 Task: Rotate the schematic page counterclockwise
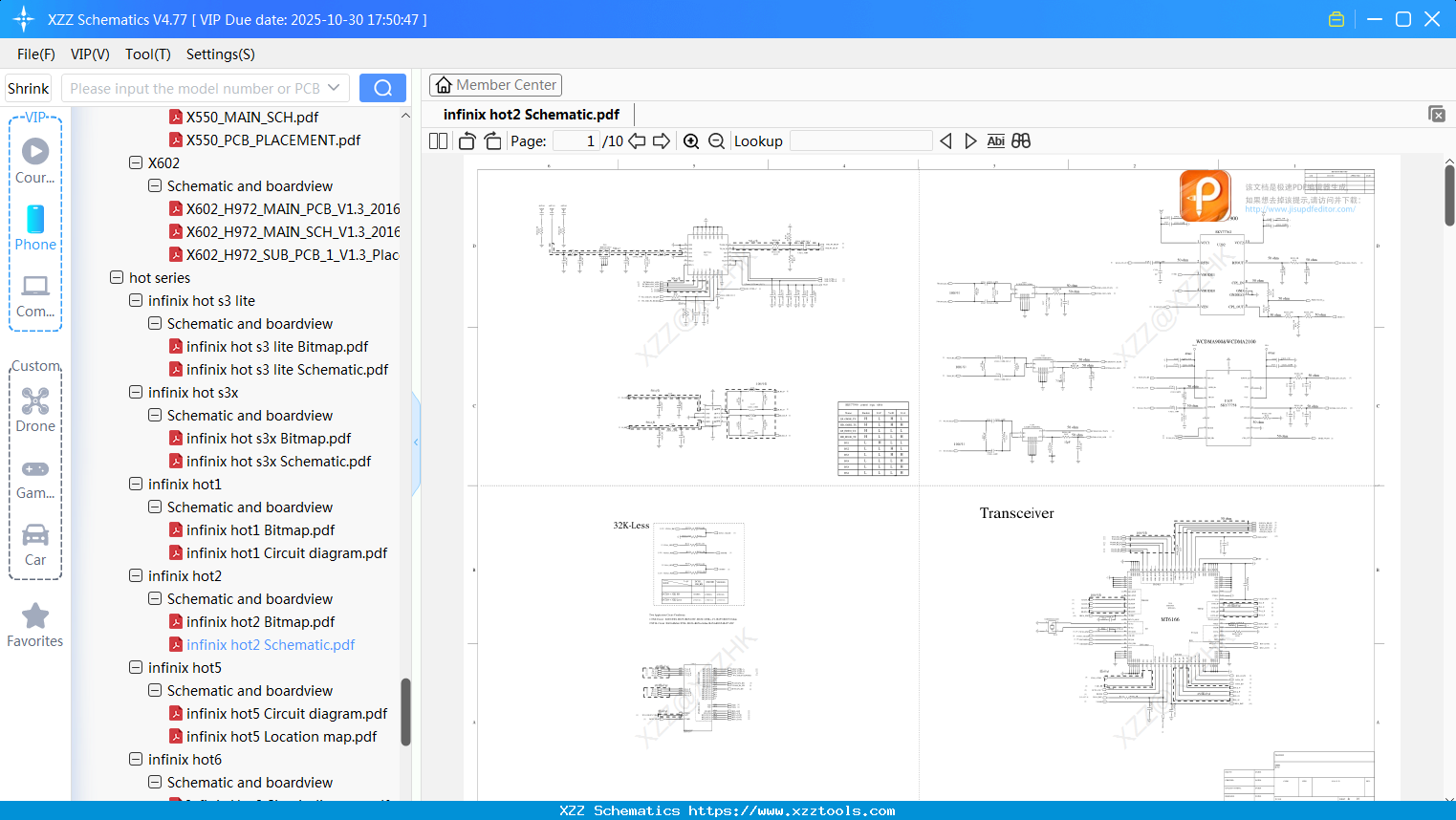coord(466,140)
